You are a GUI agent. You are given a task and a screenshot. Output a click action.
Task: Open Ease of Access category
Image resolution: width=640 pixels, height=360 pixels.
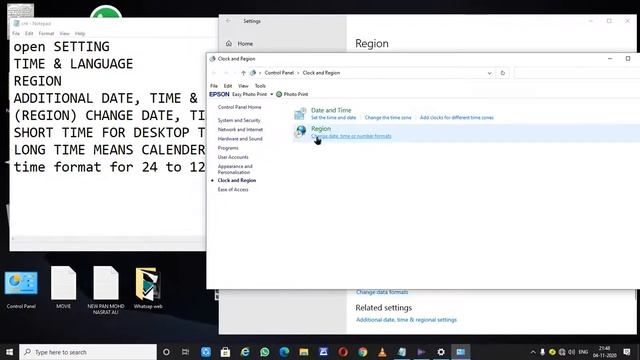(233, 189)
